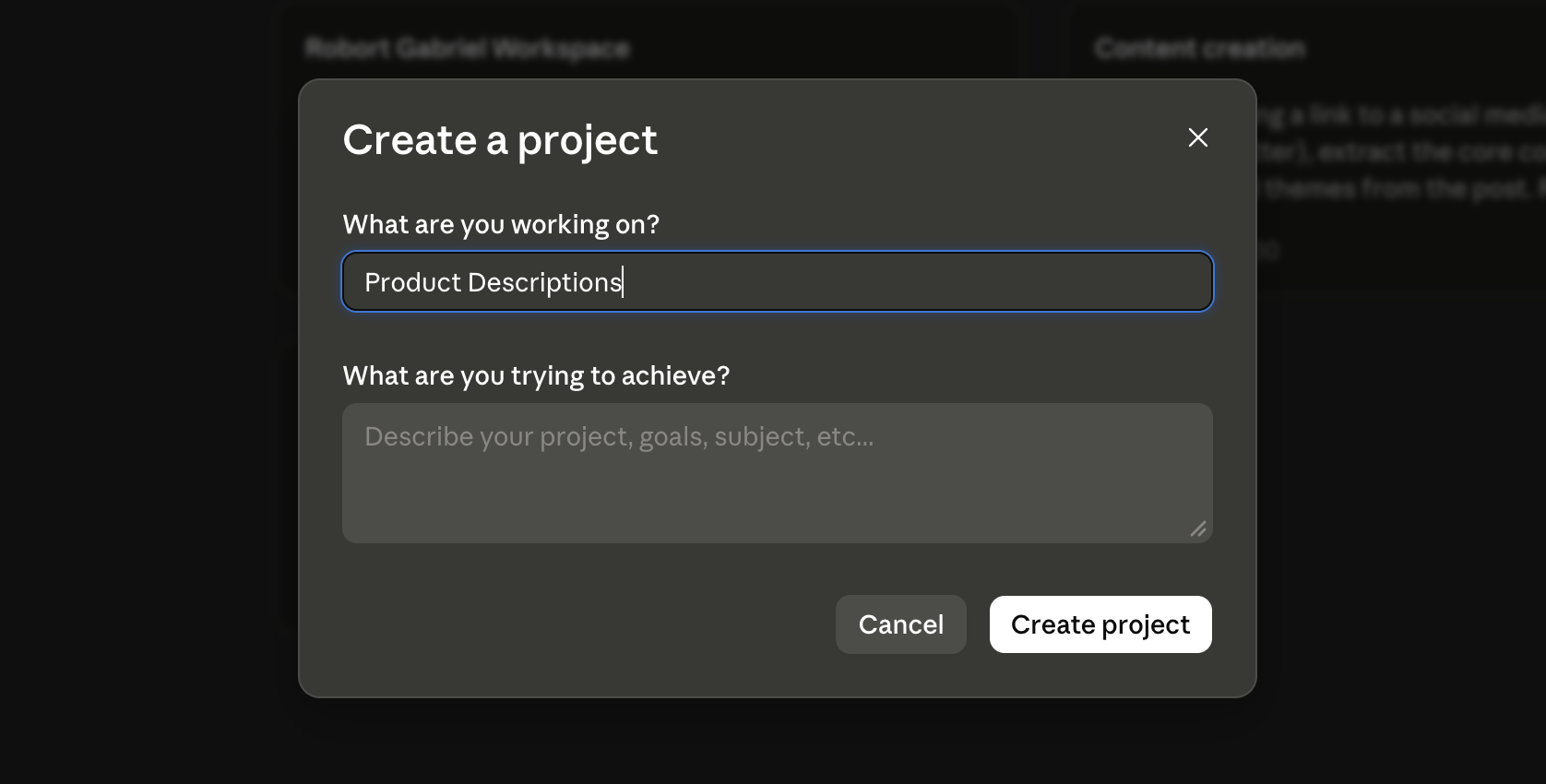Close the Create a project dialog
The height and width of the screenshot is (784, 1546).
pyautogui.click(x=1197, y=137)
